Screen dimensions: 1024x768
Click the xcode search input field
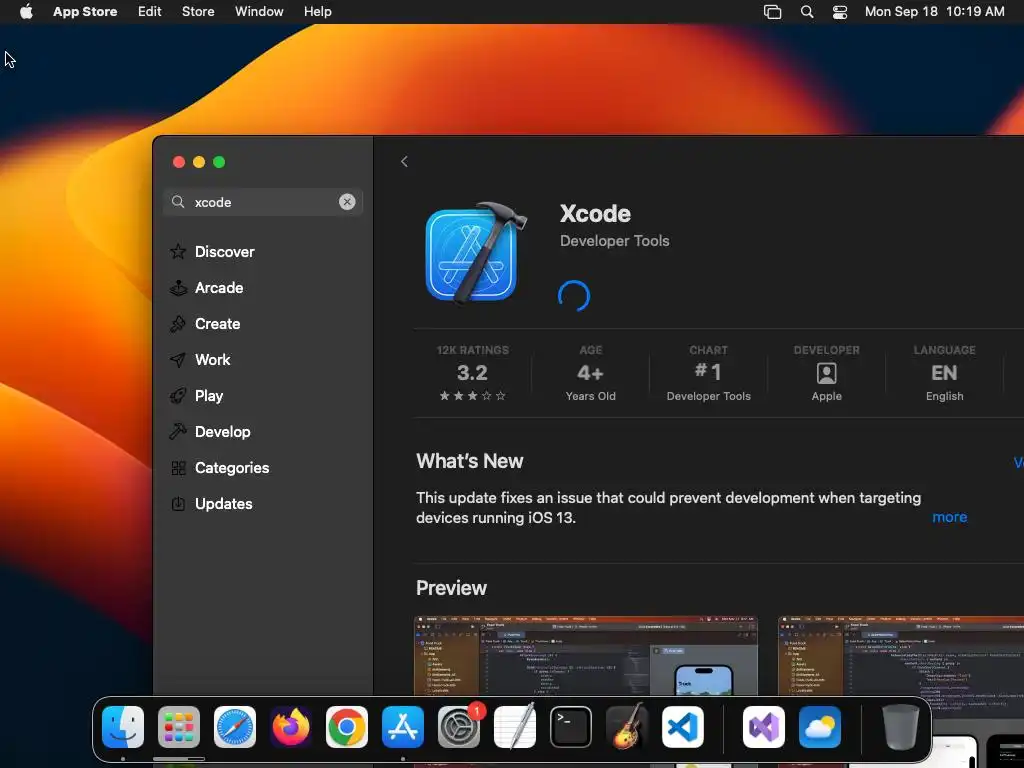[263, 202]
